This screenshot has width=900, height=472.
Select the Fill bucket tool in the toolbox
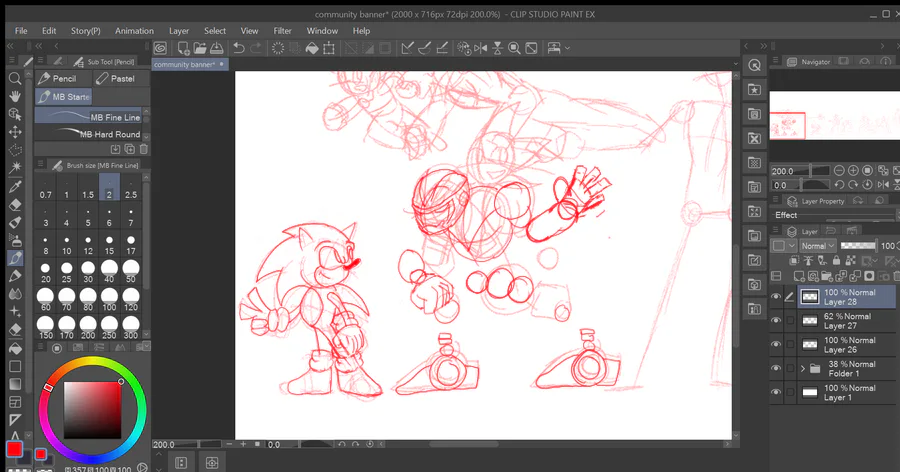(x=15, y=348)
